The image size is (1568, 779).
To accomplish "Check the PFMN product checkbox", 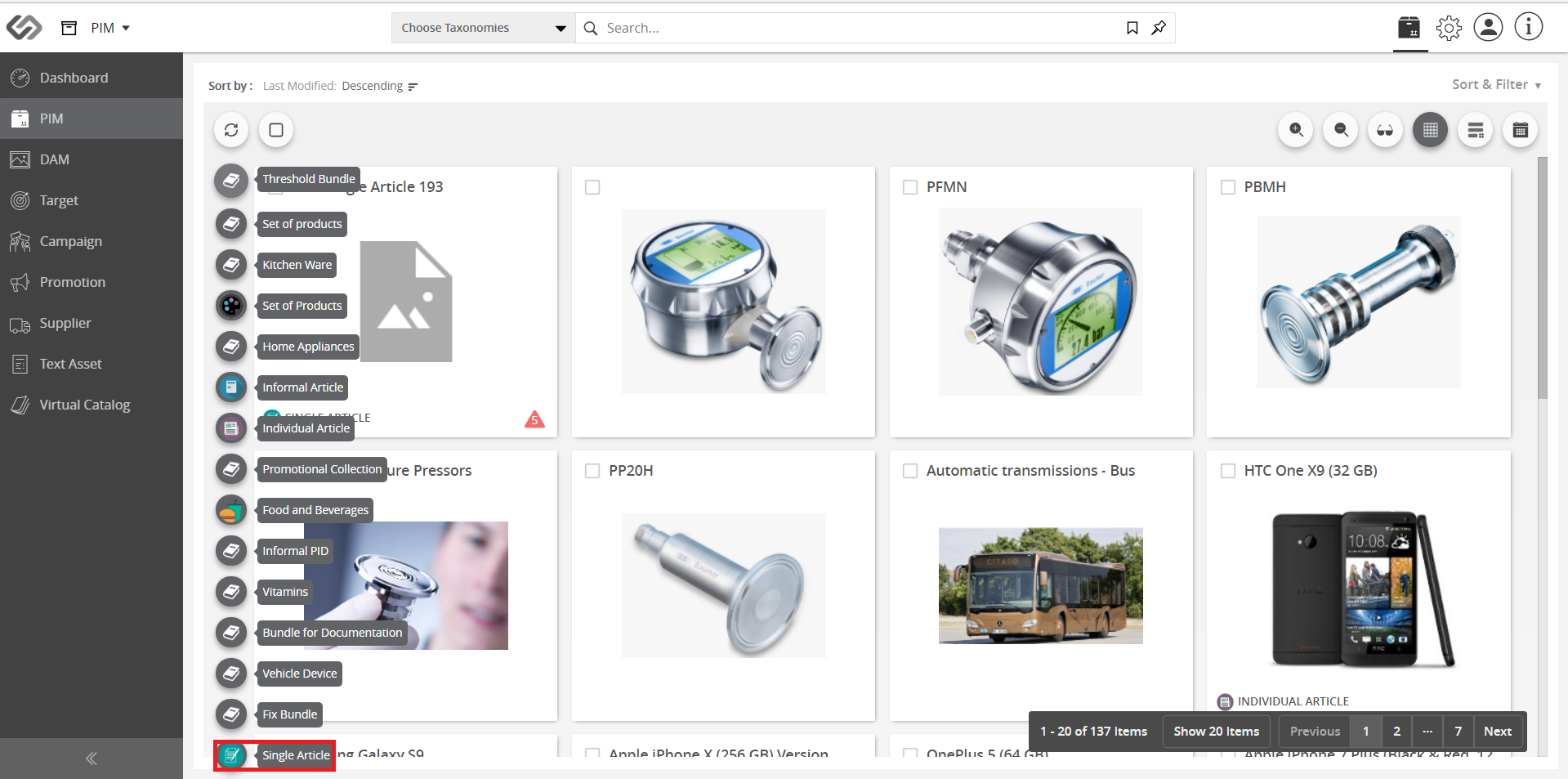I will coord(909,187).
